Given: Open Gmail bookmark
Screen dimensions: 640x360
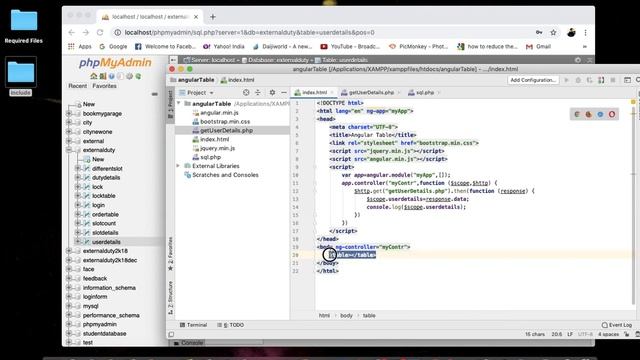Looking at the screenshot, I should click(x=539, y=47).
